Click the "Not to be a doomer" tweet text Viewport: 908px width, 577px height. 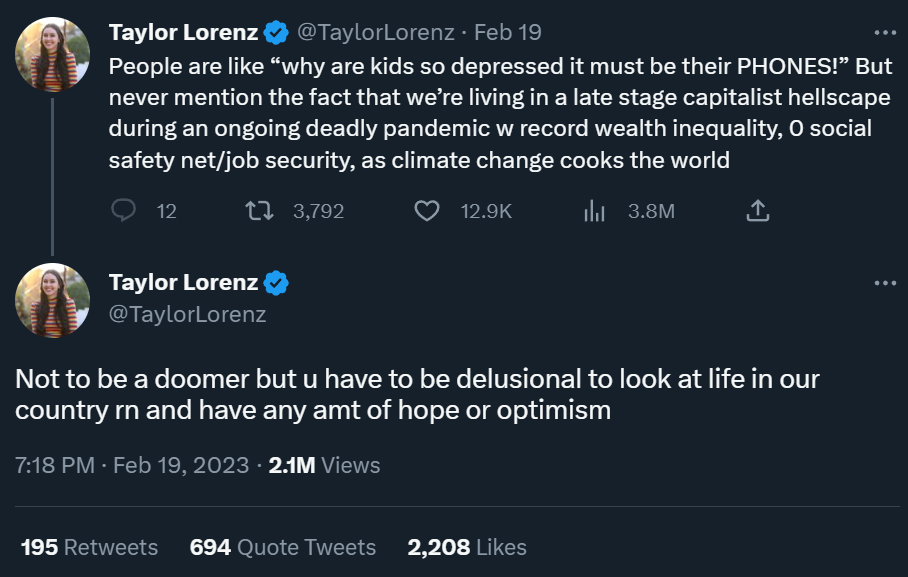(x=417, y=395)
